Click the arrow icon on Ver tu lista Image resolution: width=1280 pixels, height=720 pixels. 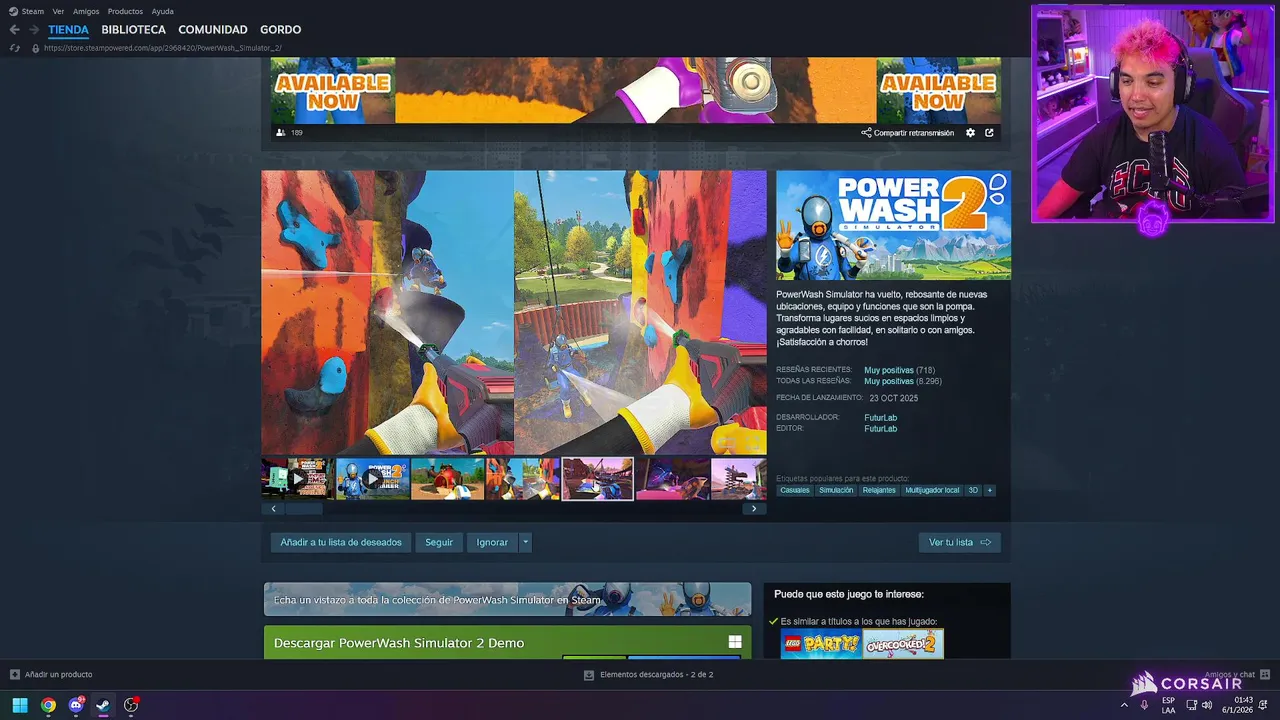click(985, 542)
